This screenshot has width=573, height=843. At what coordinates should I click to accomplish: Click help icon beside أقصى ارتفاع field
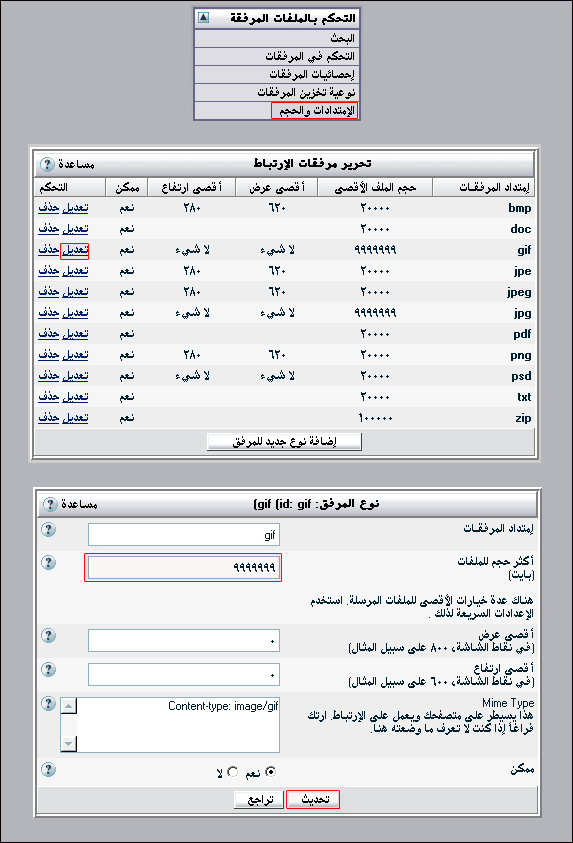tap(48, 669)
